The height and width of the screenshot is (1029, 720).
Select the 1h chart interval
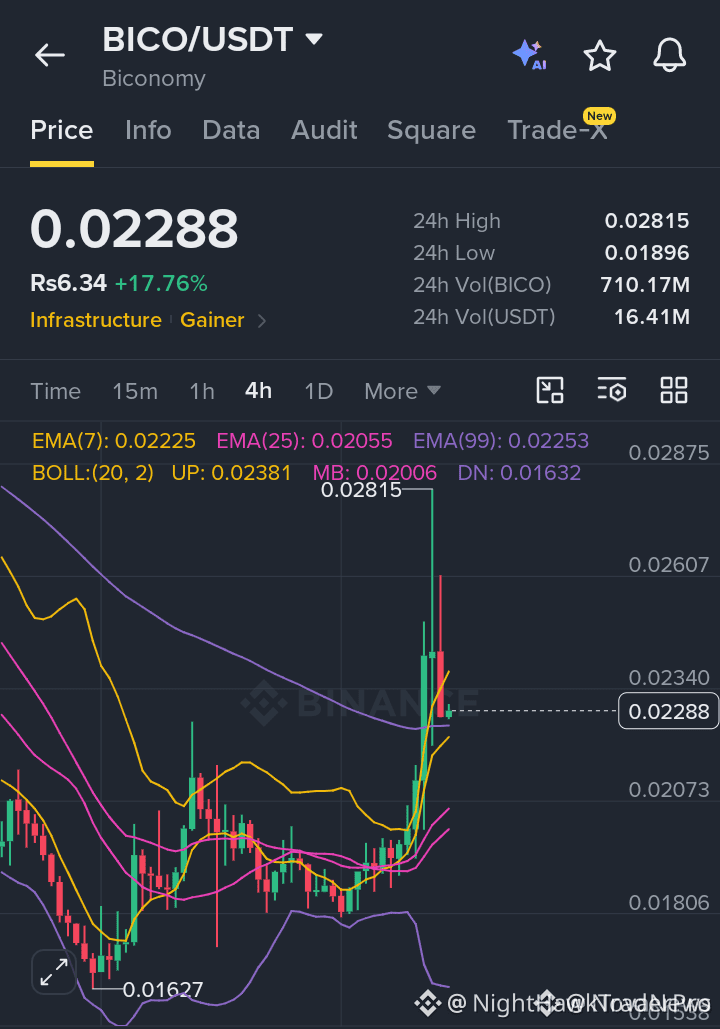tap(202, 391)
